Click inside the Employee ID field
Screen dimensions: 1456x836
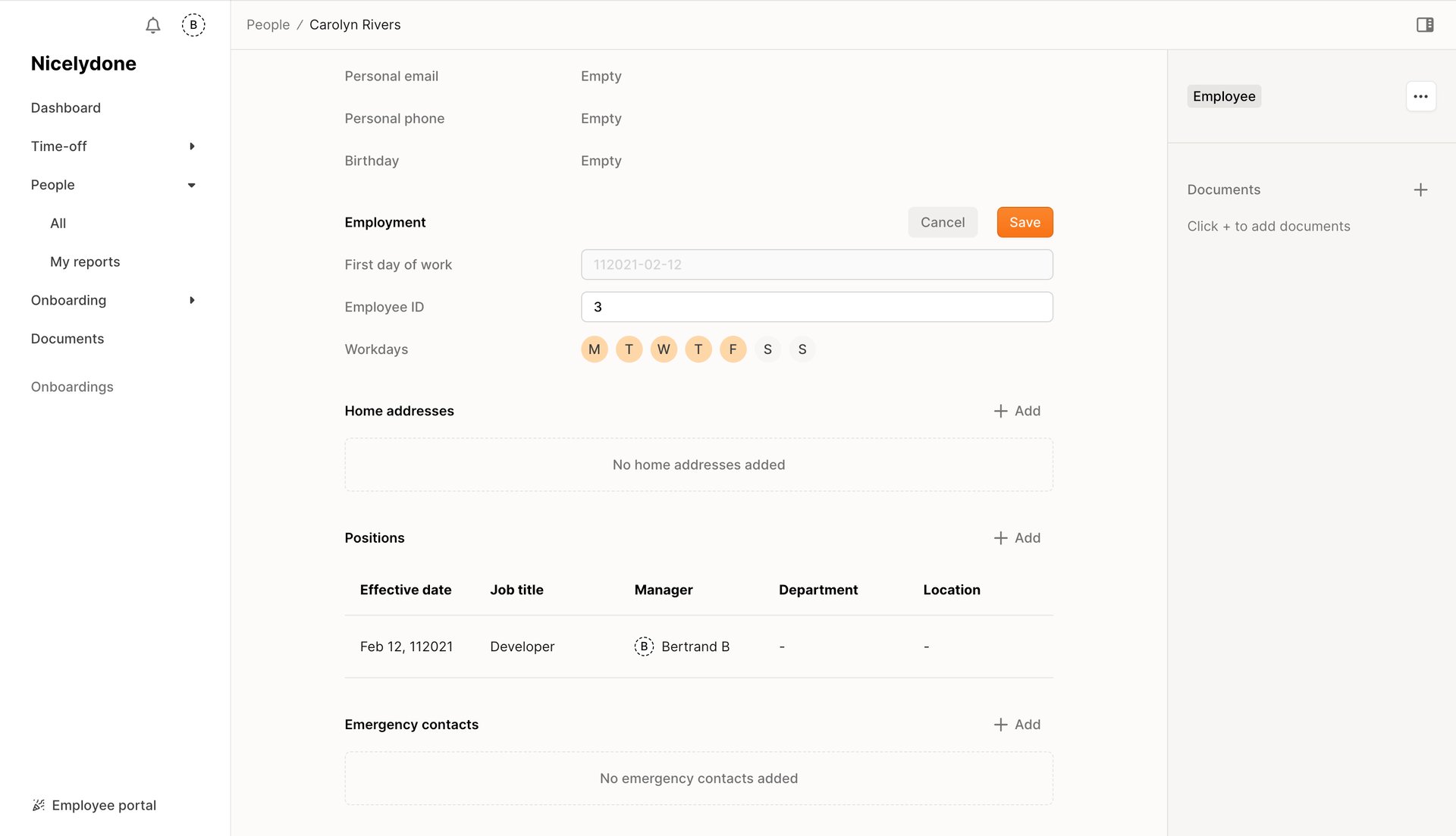tap(816, 306)
